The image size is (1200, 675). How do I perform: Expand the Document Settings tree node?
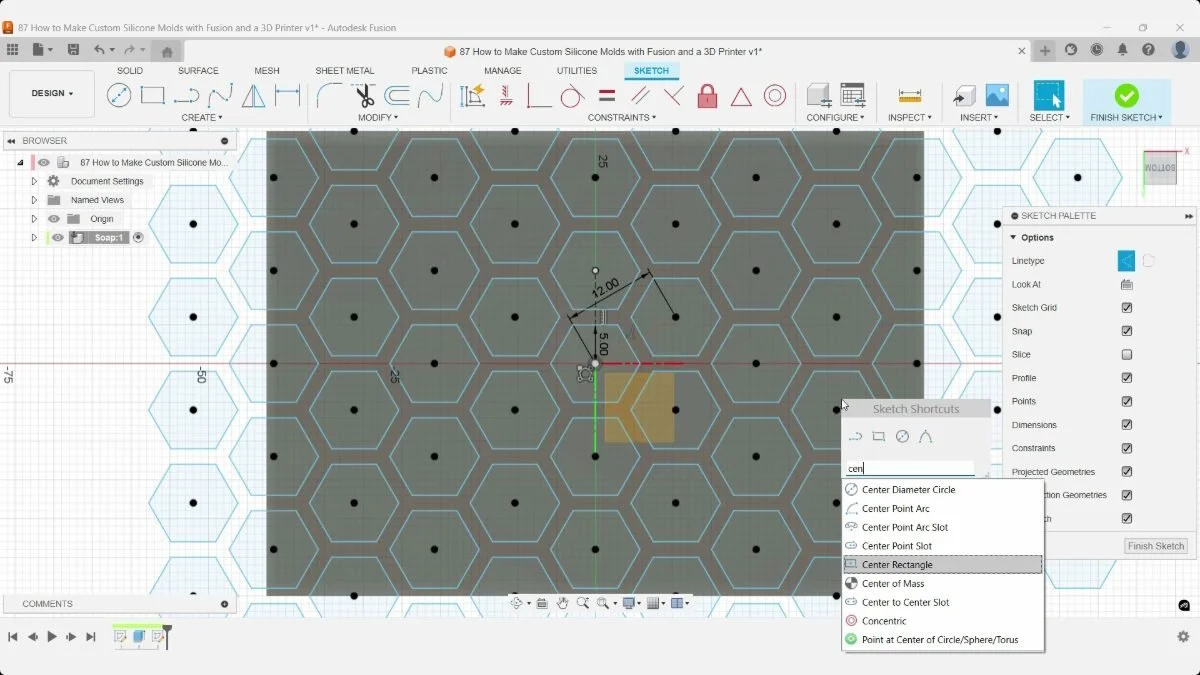[34, 182]
